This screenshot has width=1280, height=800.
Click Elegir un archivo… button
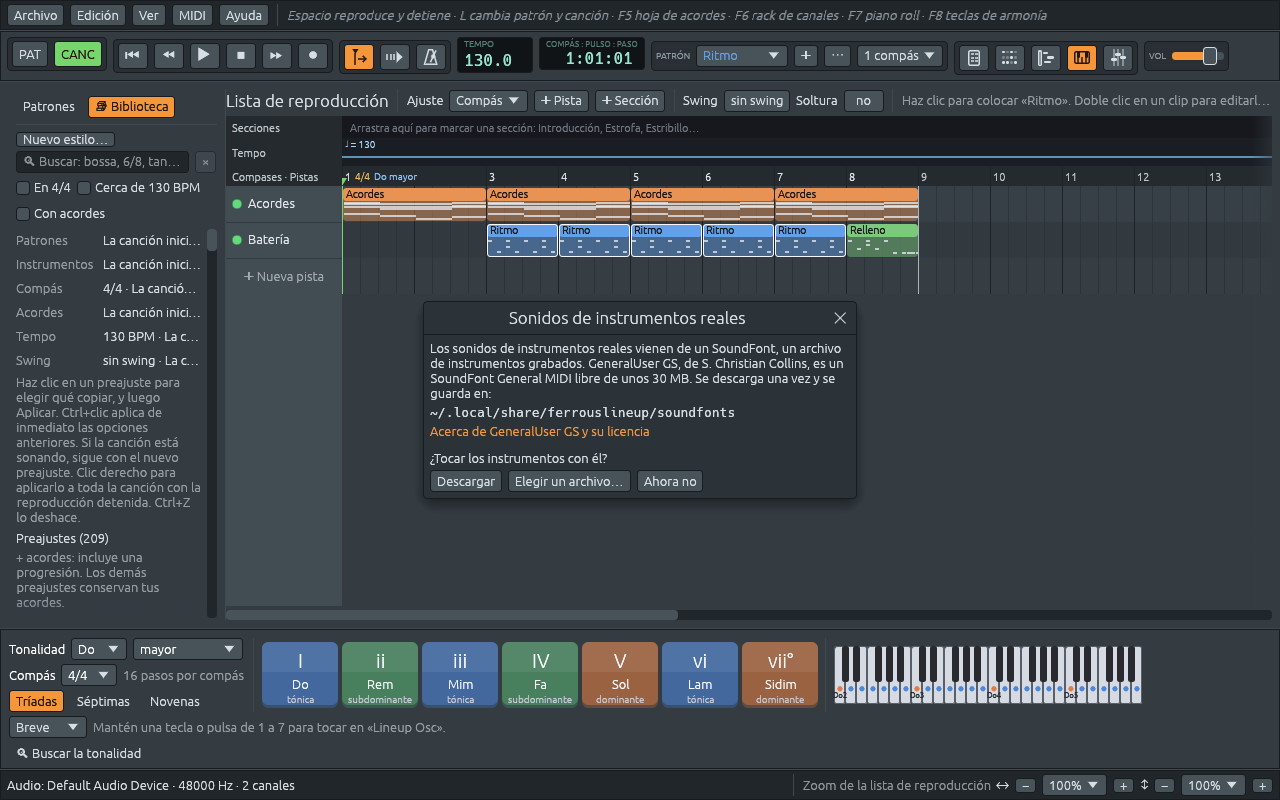[569, 482]
